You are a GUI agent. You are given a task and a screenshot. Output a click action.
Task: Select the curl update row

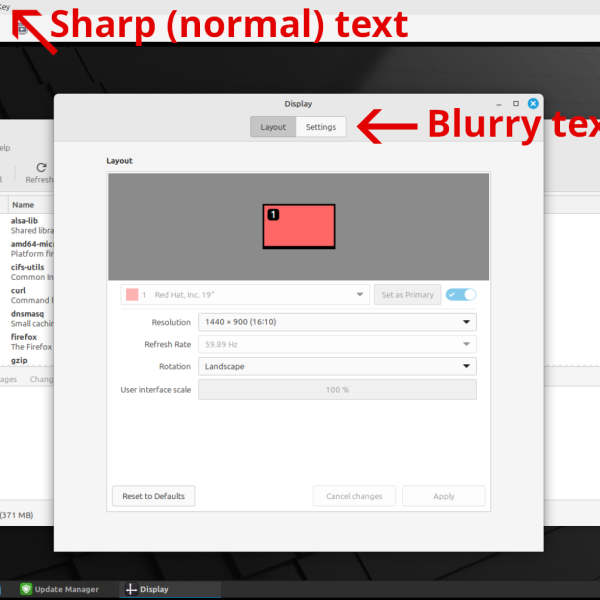coord(27,295)
